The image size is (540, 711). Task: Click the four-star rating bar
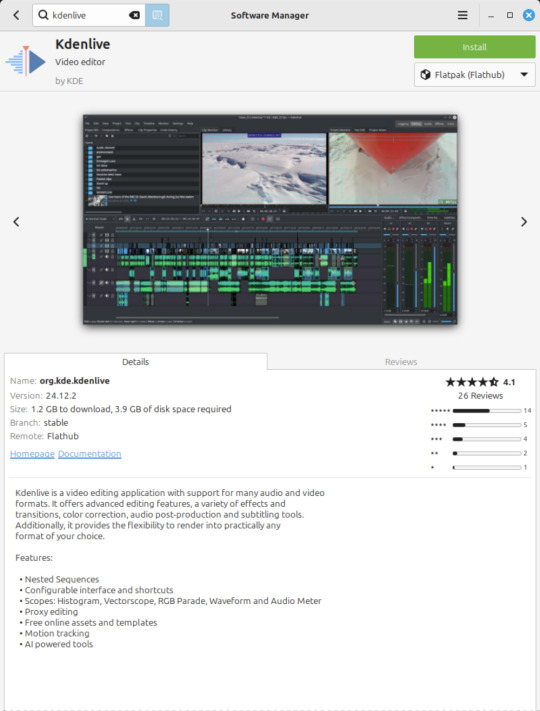(486, 425)
